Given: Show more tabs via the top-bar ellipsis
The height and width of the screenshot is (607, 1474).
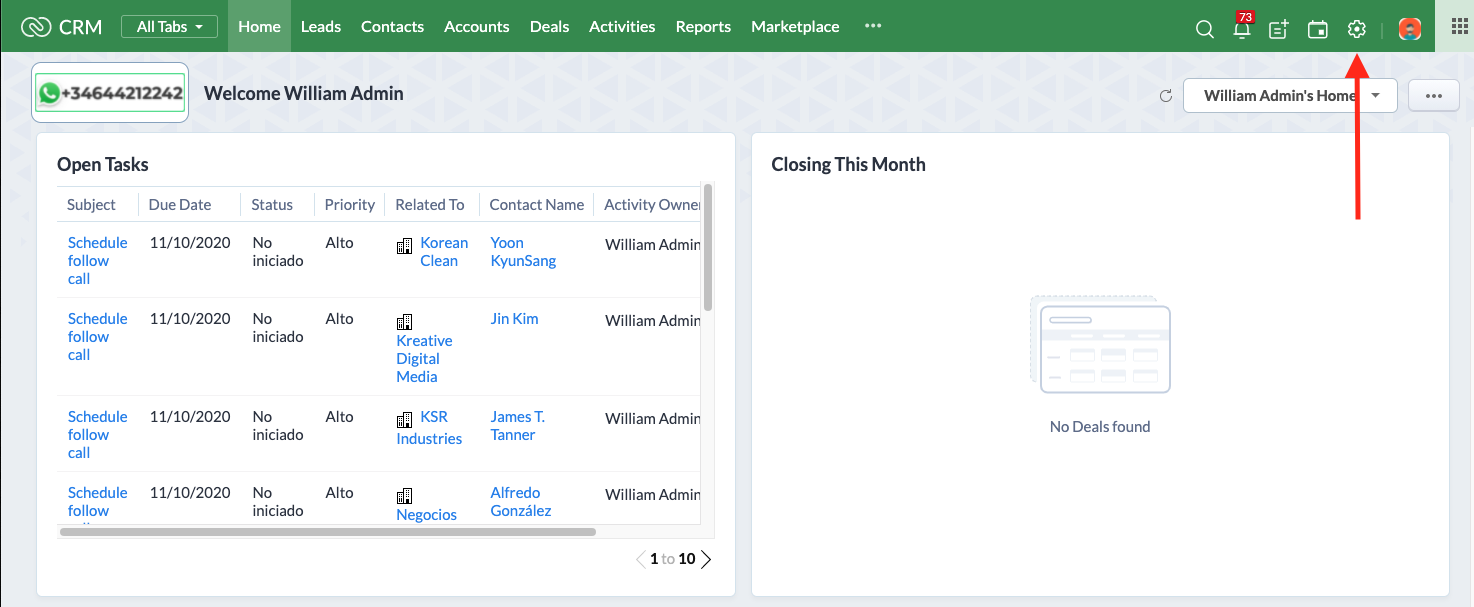Looking at the screenshot, I should point(873,26).
